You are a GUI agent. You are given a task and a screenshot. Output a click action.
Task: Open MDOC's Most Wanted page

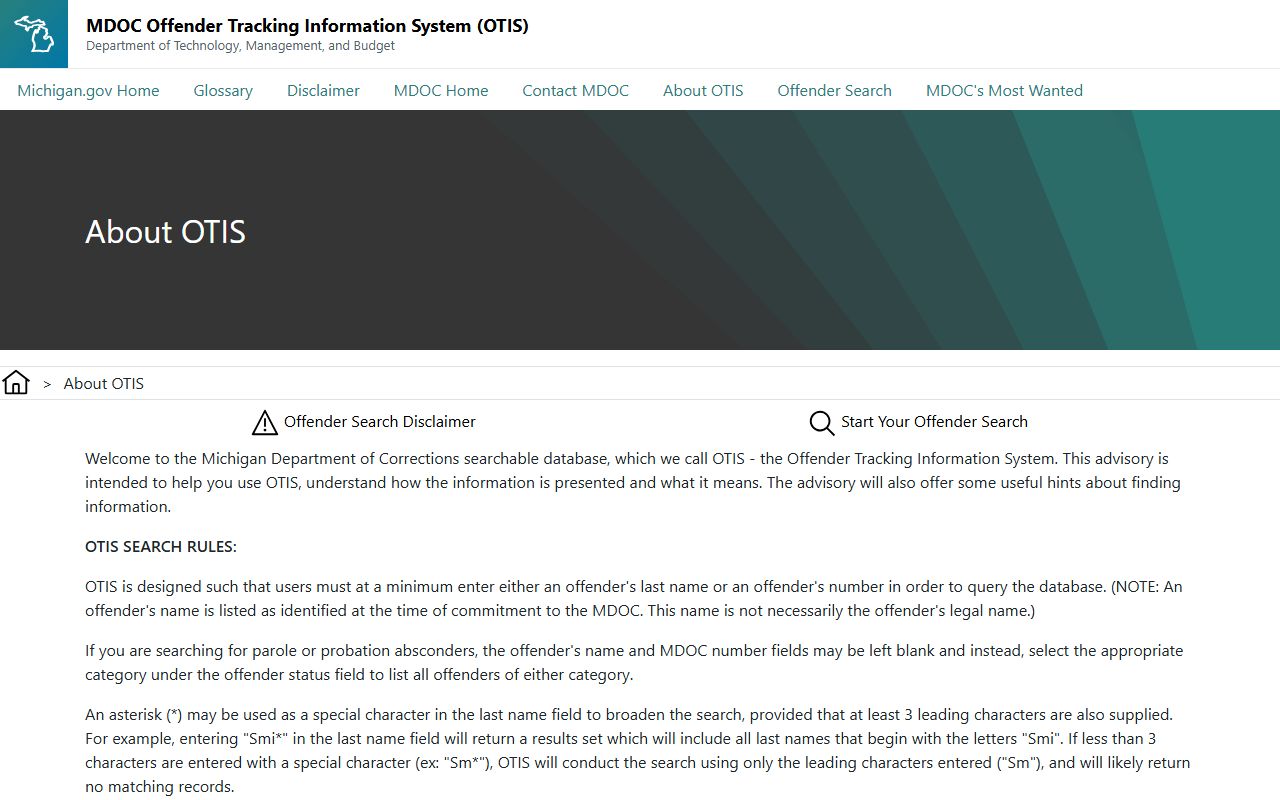pos(1004,90)
